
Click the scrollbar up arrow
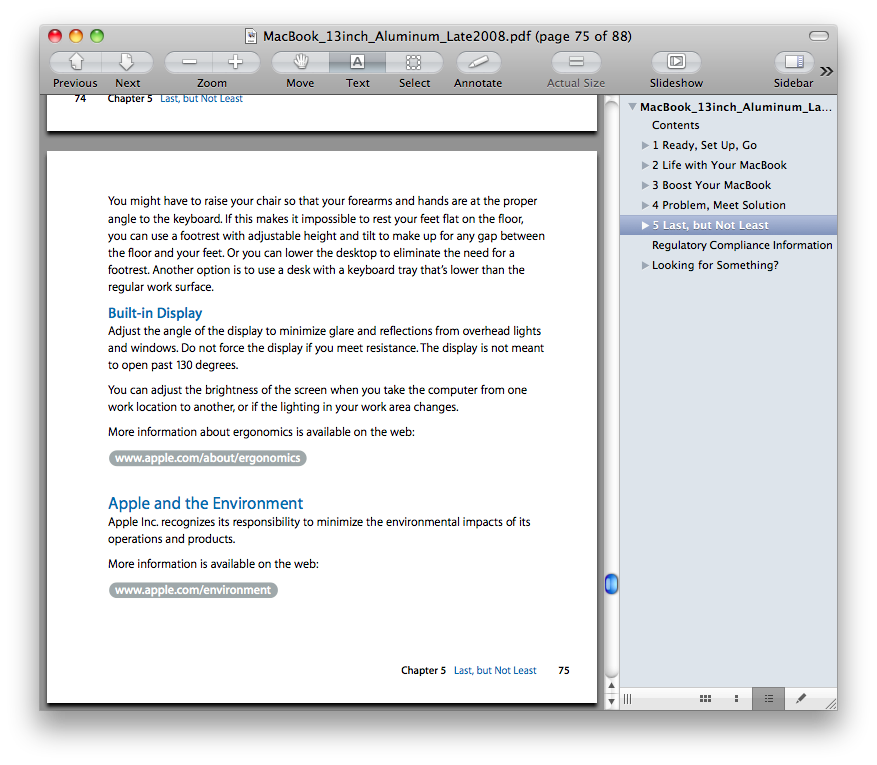coord(611,685)
